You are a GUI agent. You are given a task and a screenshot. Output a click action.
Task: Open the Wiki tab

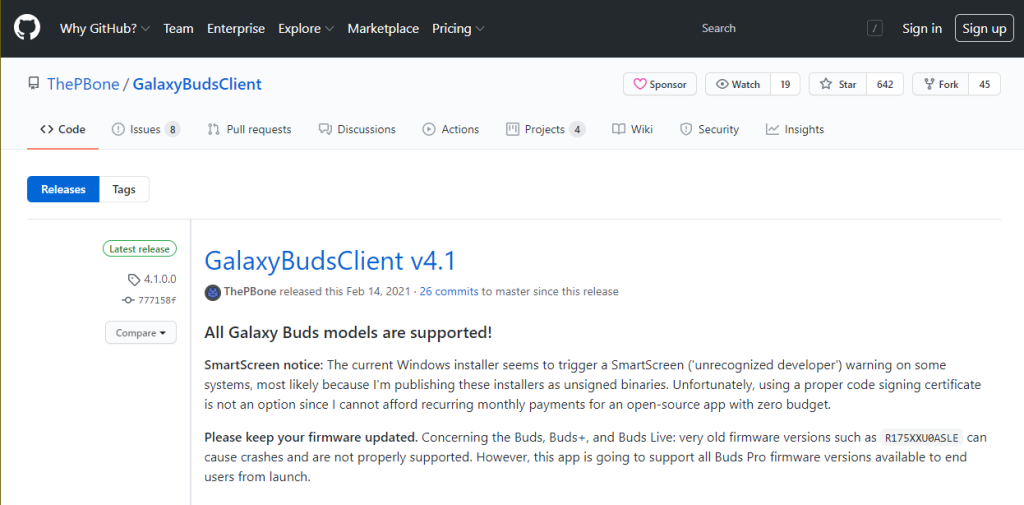[x=632, y=129]
